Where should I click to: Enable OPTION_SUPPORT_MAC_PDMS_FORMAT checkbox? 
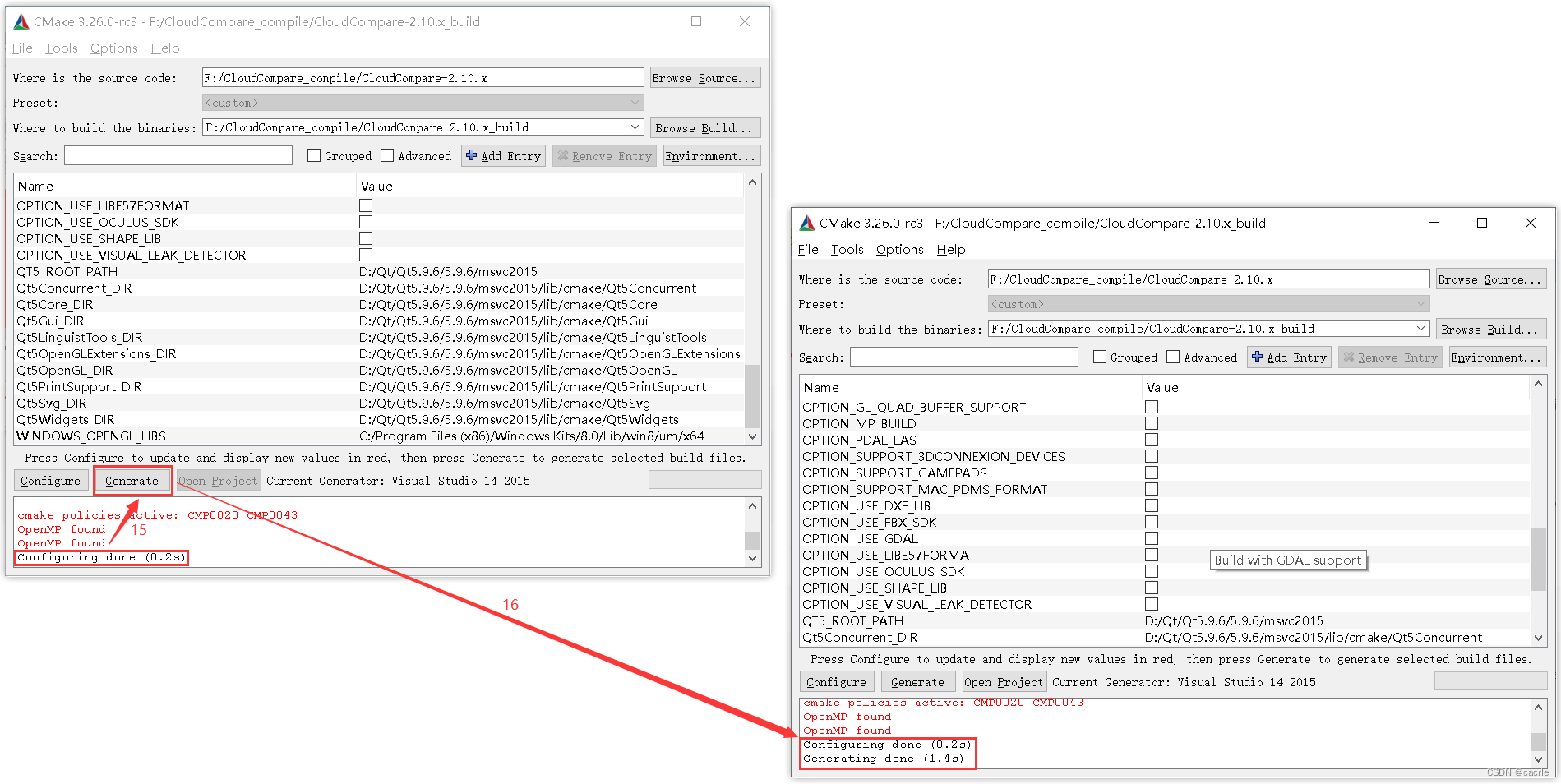click(1152, 489)
